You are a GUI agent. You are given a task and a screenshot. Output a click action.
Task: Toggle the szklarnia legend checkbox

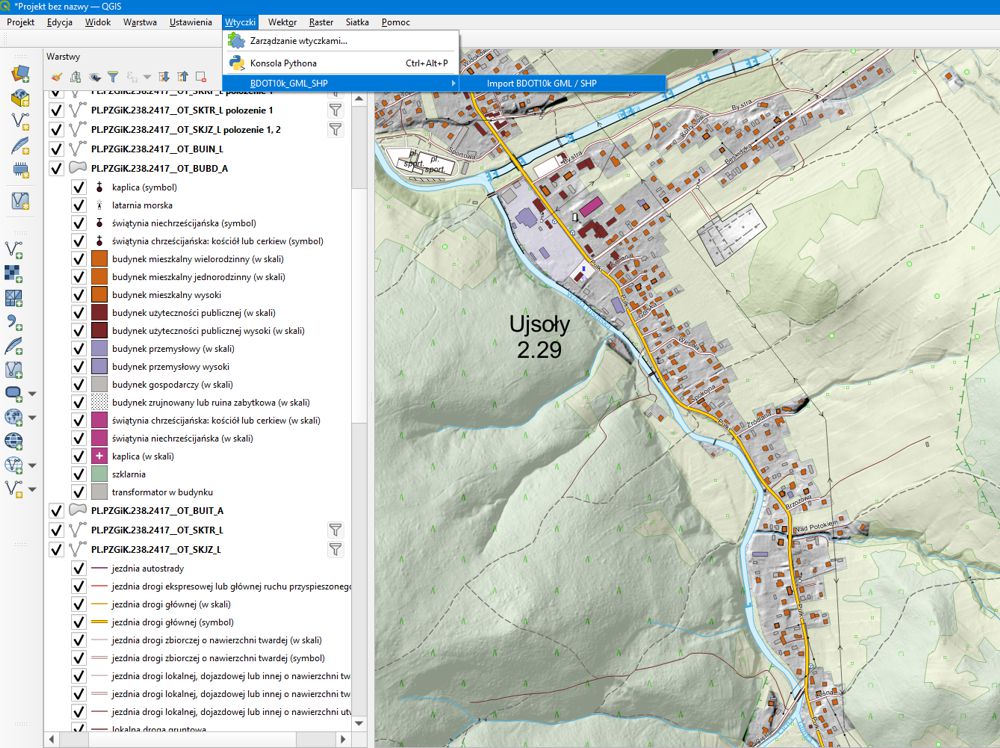[78, 474]
